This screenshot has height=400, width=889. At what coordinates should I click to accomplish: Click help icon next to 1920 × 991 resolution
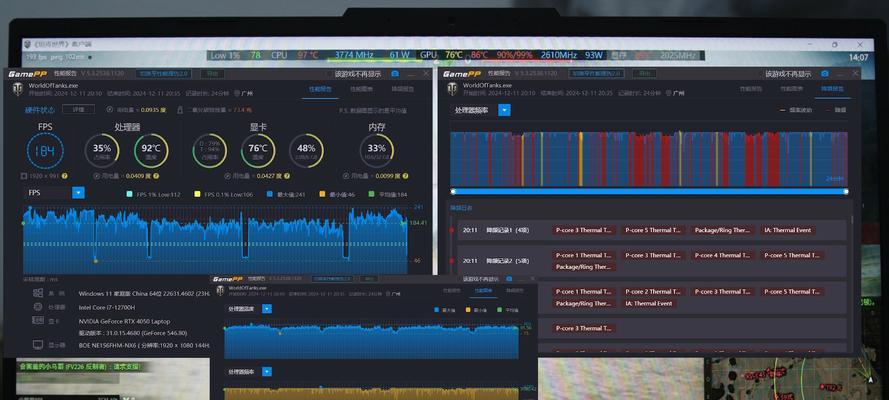pyautogui.click(x=65, y=176)
